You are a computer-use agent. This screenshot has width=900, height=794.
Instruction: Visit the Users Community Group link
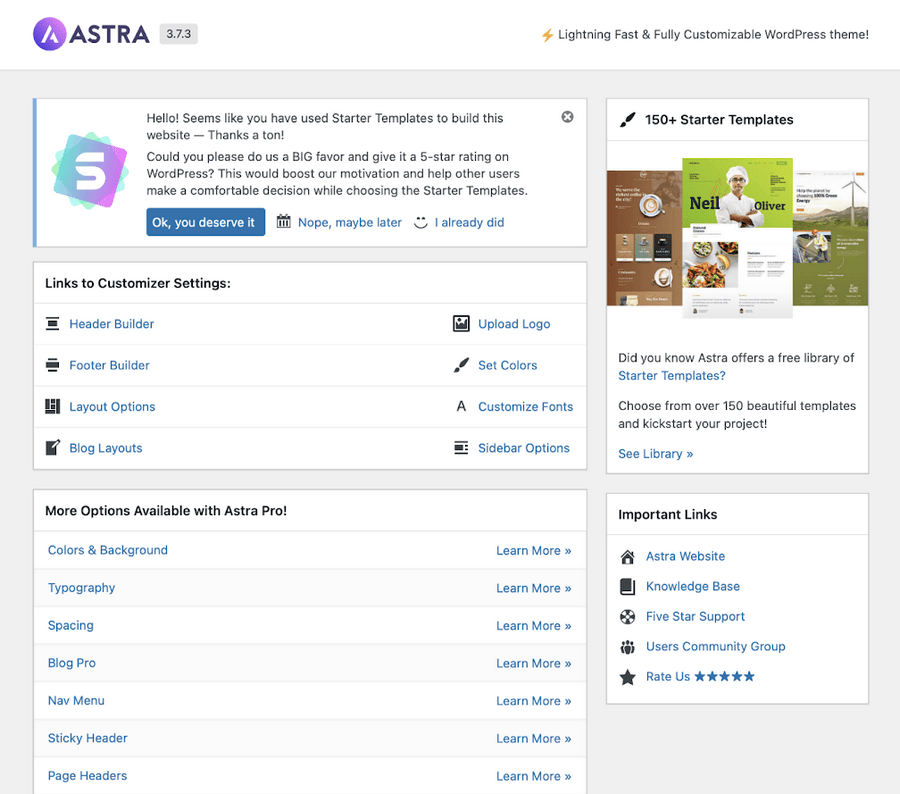(x=715, y=647)
